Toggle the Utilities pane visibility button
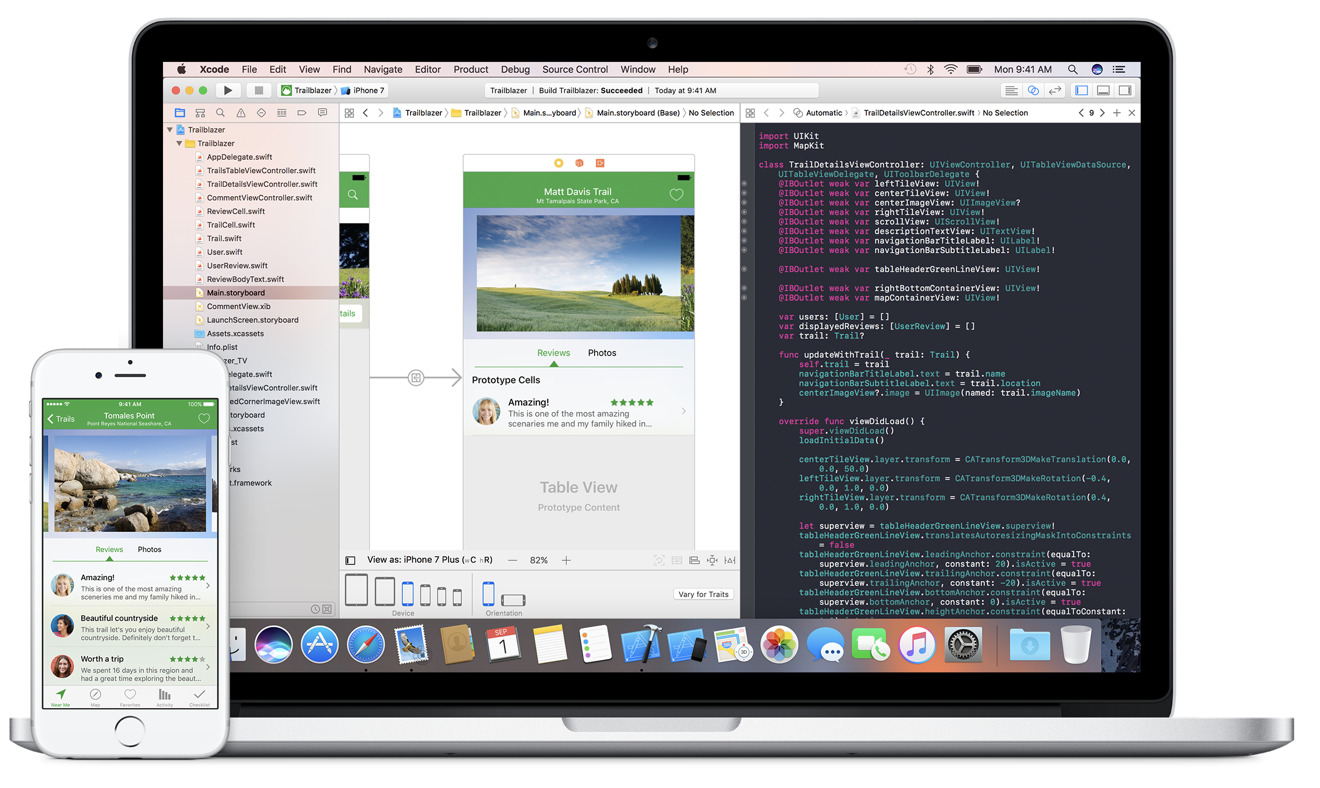Image resolution: width=1320 pixels, height=788 pixels. (x=1125, y=90)
